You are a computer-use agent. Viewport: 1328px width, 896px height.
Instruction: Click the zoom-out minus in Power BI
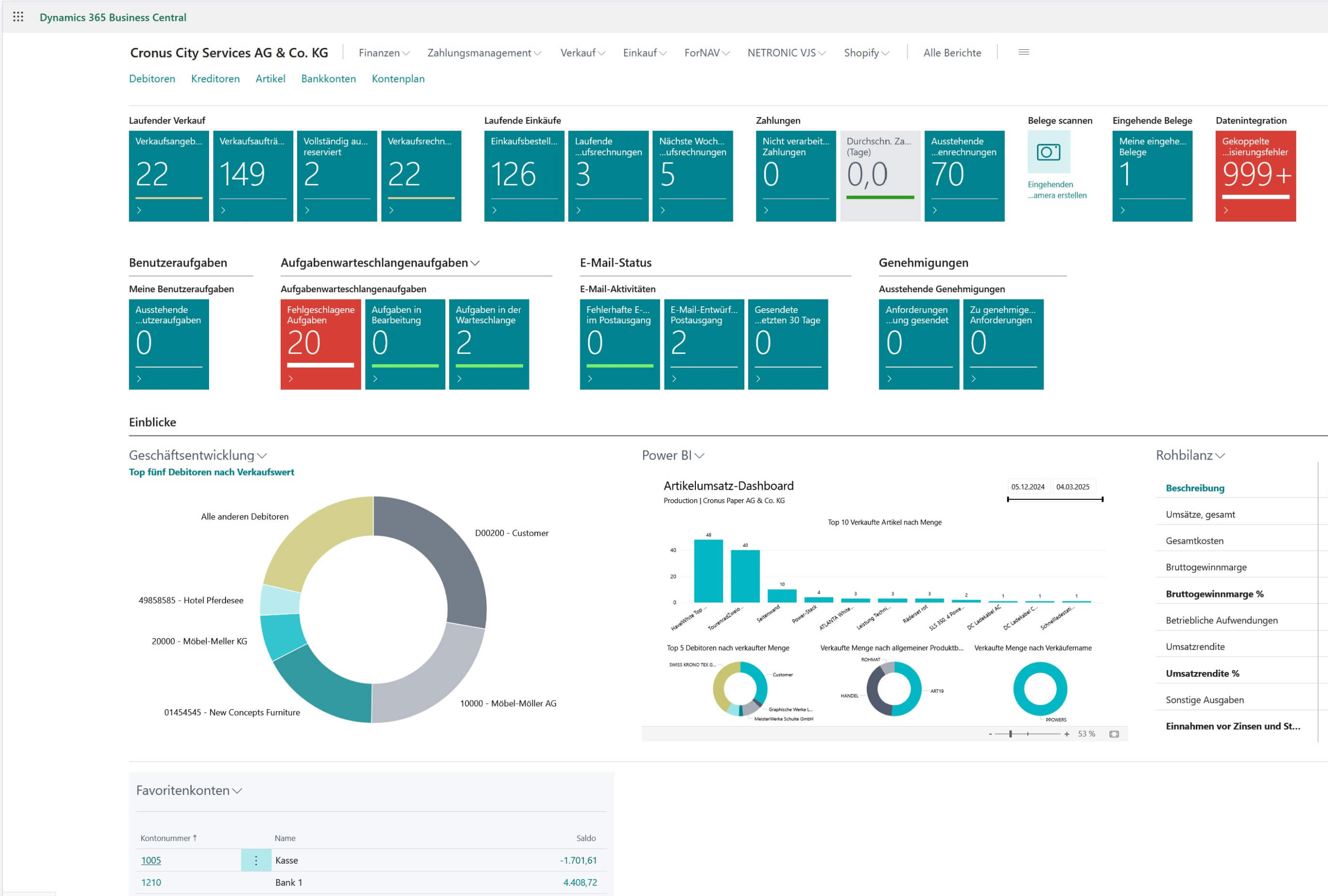pyautogui.click(x=990, y=734)
